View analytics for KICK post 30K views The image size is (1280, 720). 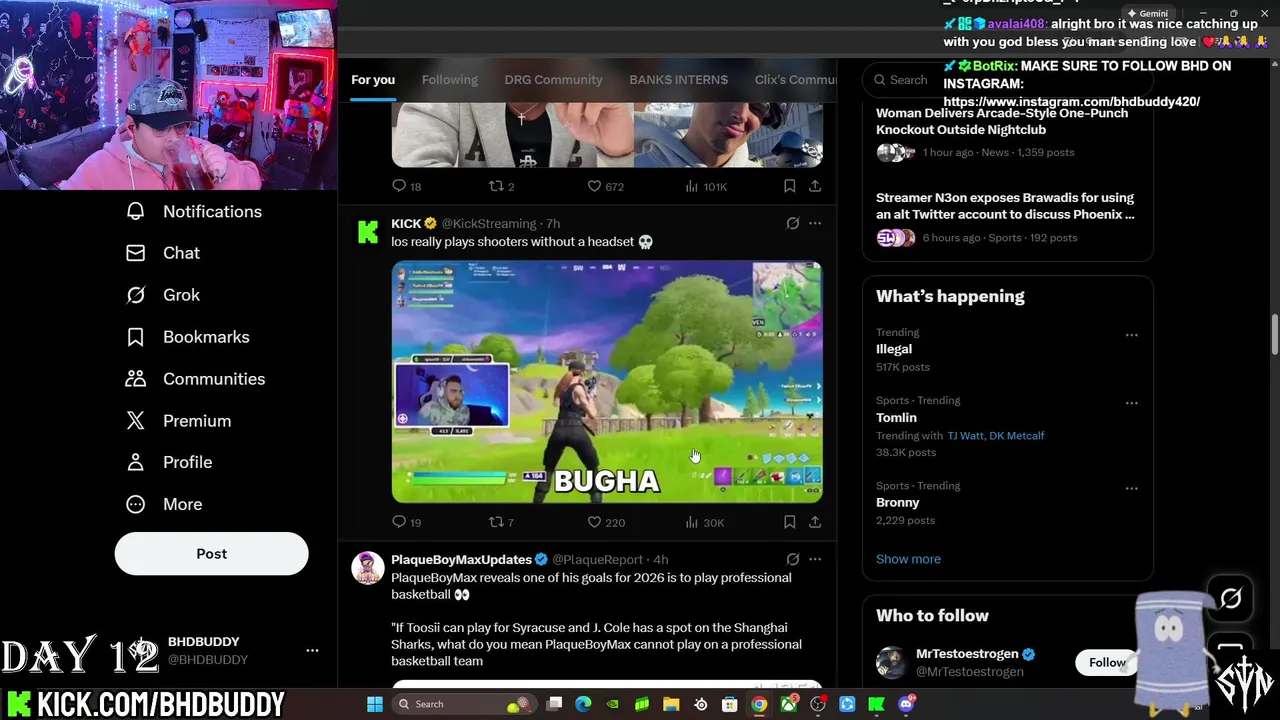[704, 522]
